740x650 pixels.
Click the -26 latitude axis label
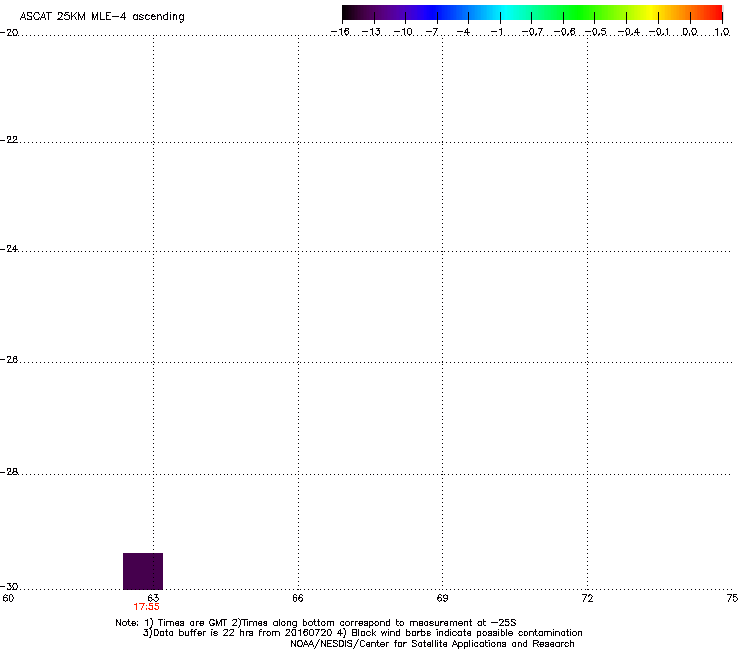(x=9, y=360)
